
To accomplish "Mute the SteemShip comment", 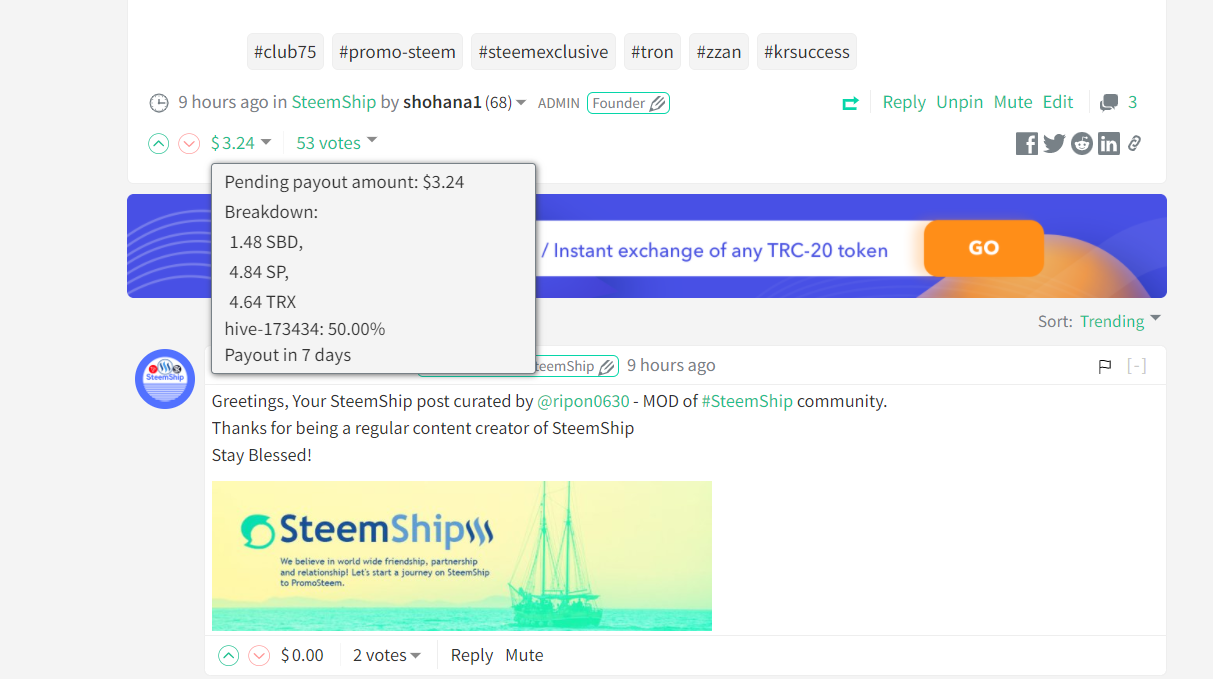I will [x=524, y=655].
